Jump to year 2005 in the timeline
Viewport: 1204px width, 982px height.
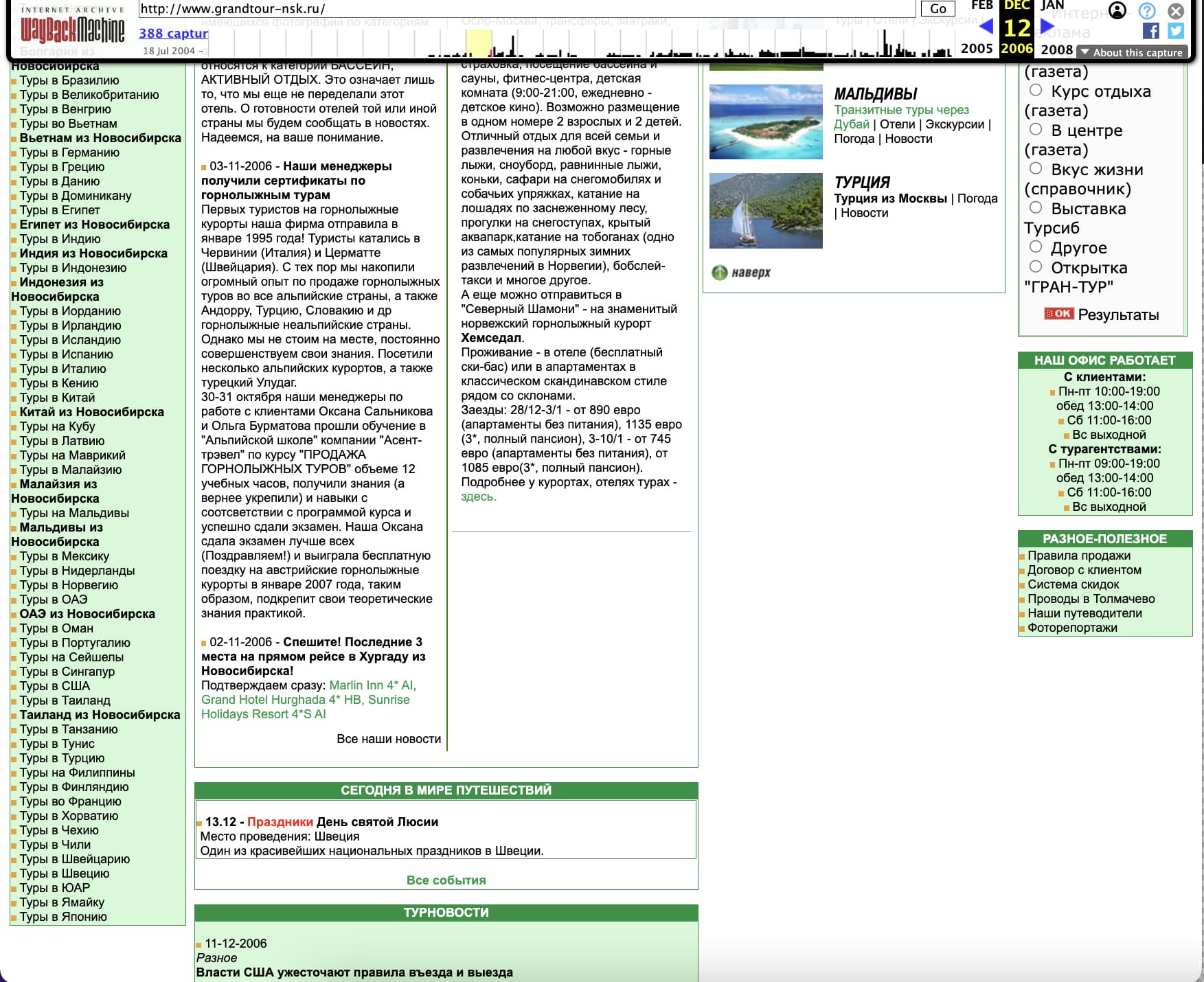click(x=977, y=49)
